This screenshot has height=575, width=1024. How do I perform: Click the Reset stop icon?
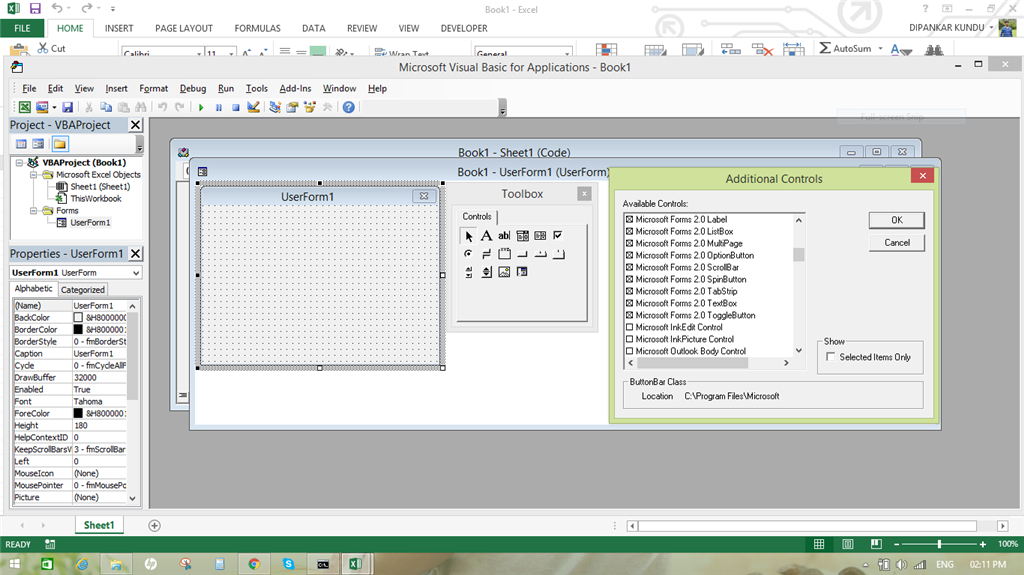[236, 107]
